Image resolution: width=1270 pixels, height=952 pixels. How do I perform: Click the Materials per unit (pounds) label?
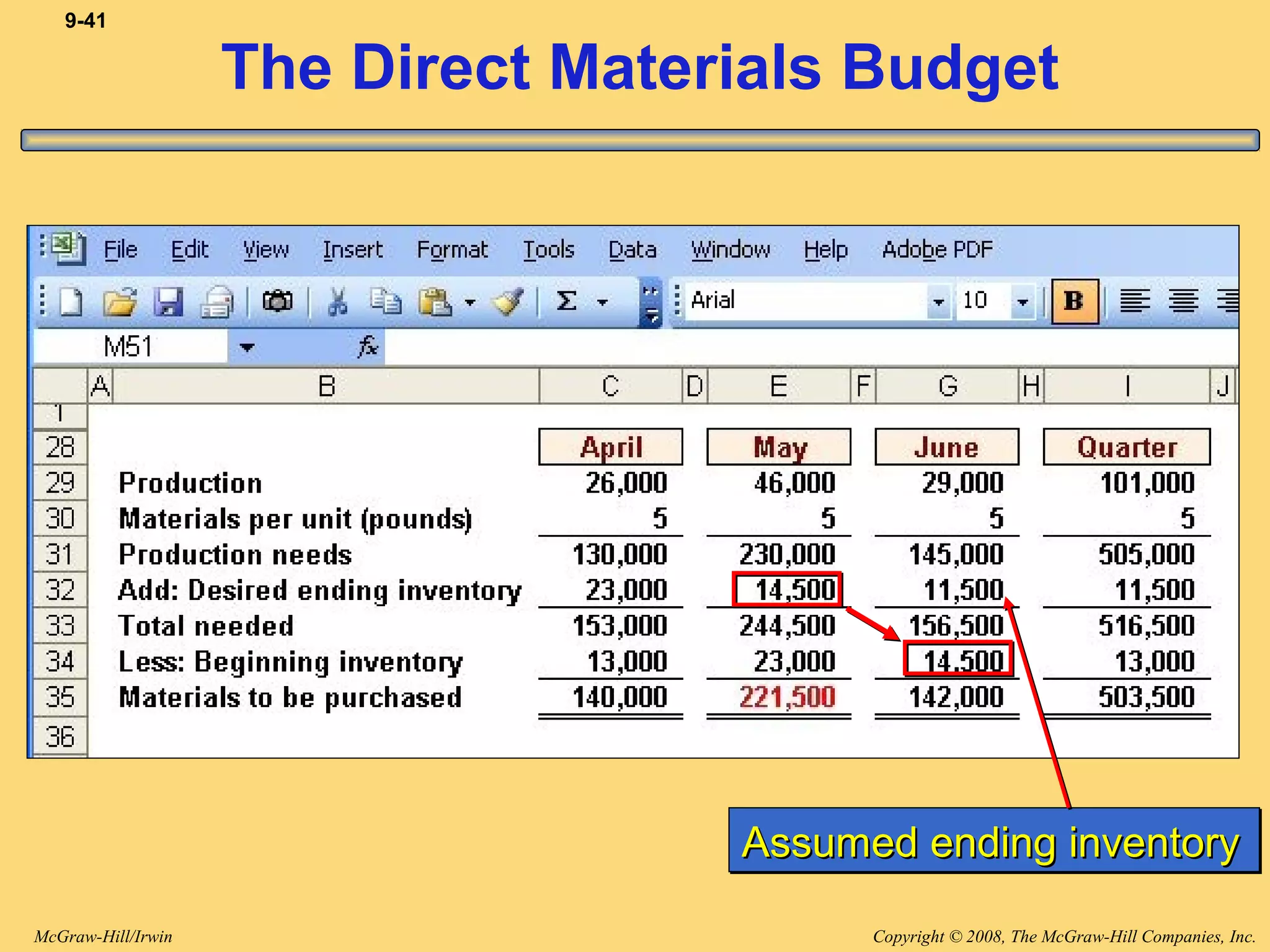click(x=295, y=519)
